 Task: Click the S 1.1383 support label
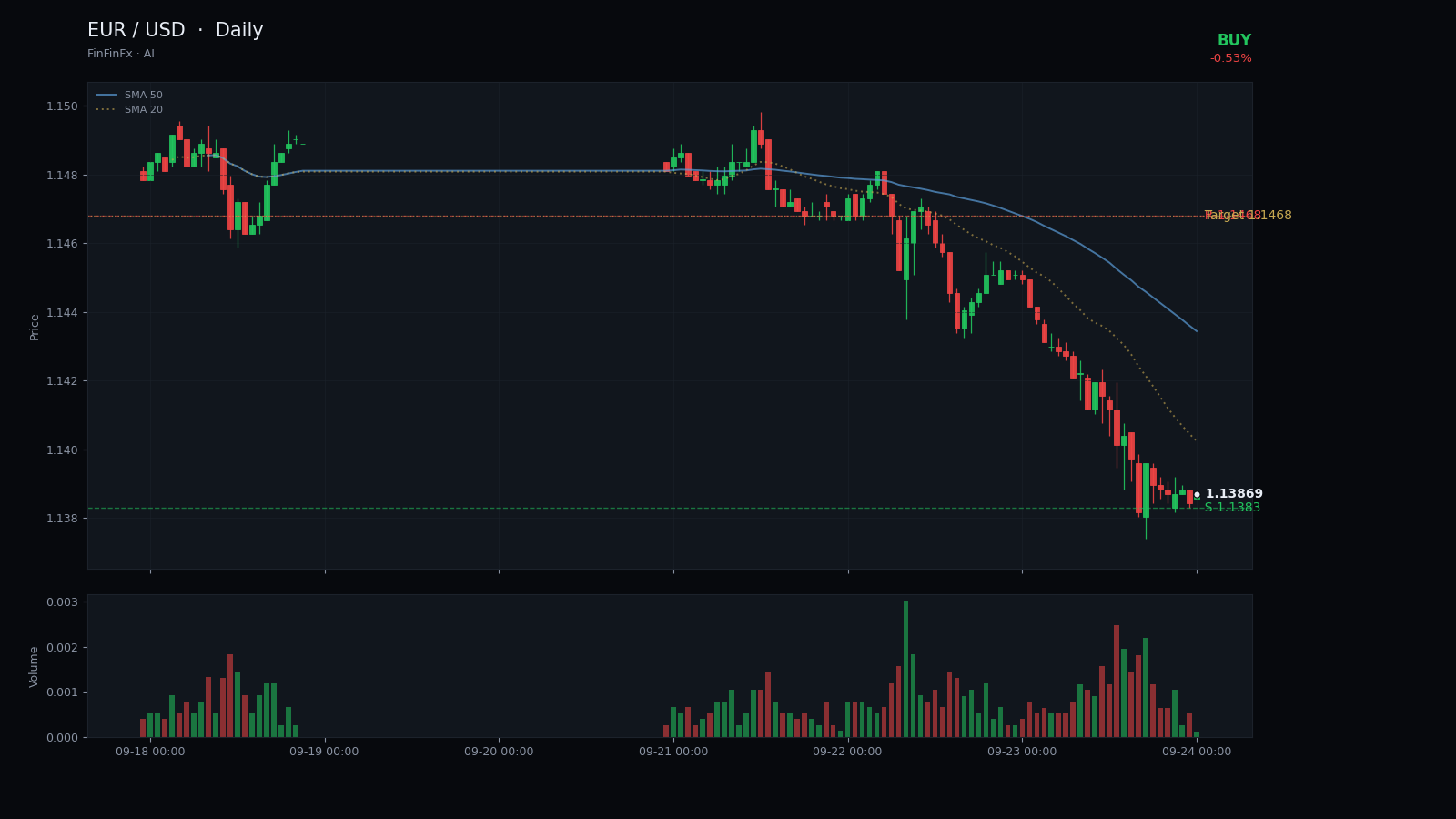tap(1232, 508)
